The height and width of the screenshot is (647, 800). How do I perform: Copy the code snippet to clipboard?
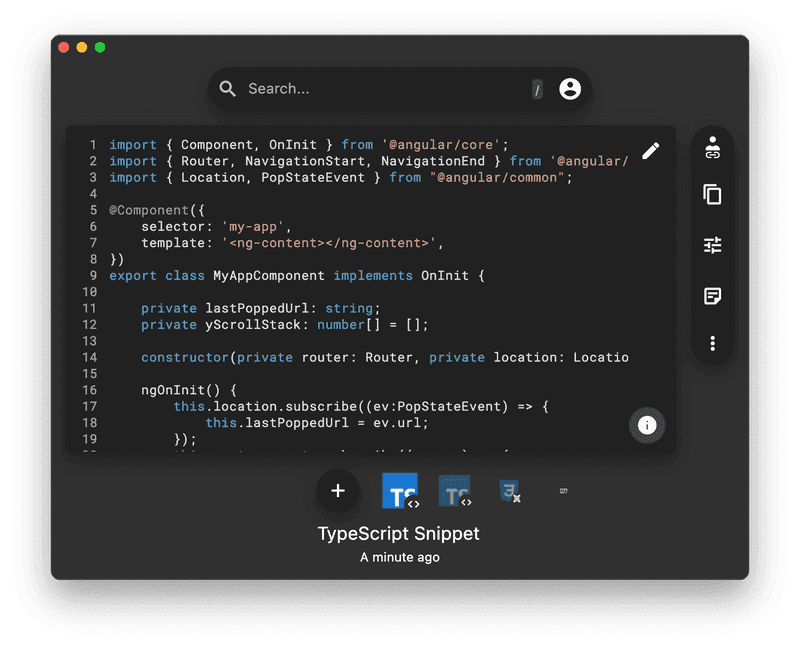click(712, 195)
